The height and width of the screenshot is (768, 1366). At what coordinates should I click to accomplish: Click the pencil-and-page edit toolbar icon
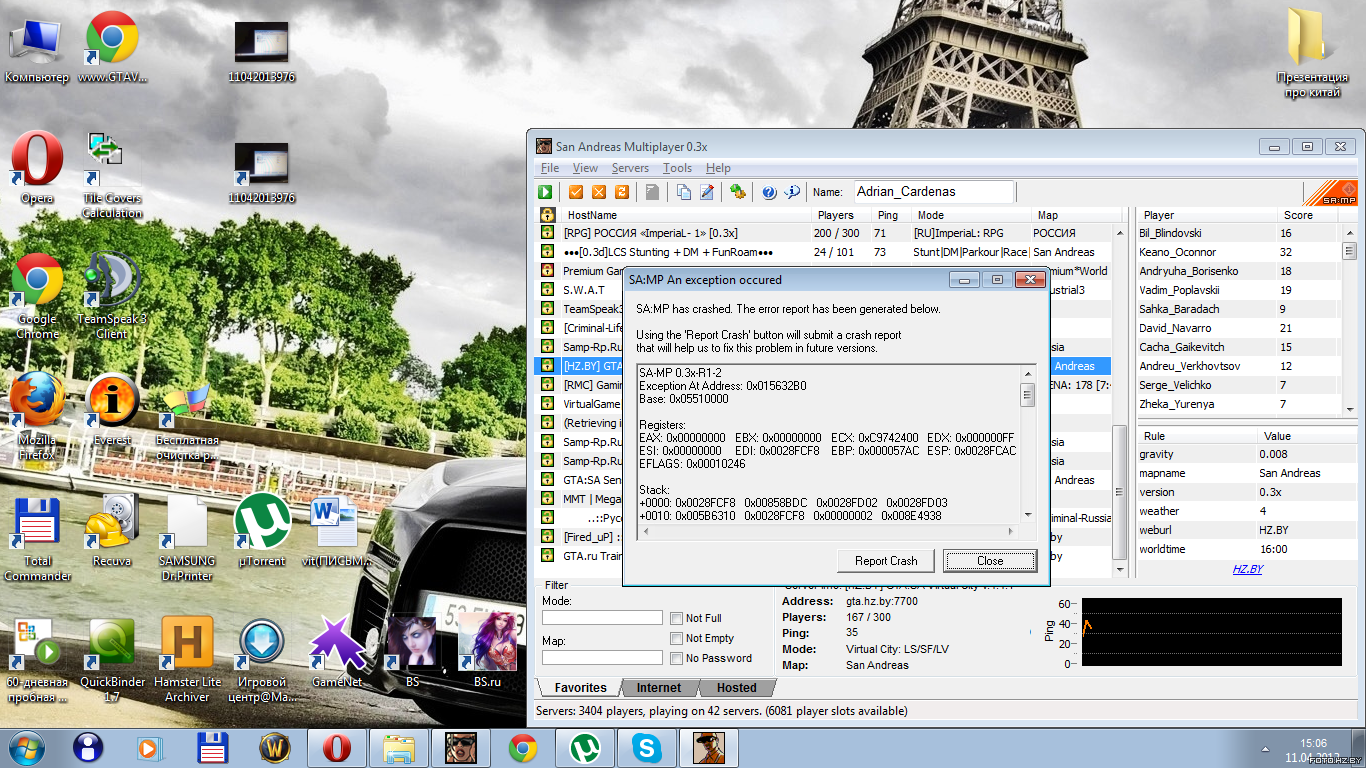[x=707, y=192]
